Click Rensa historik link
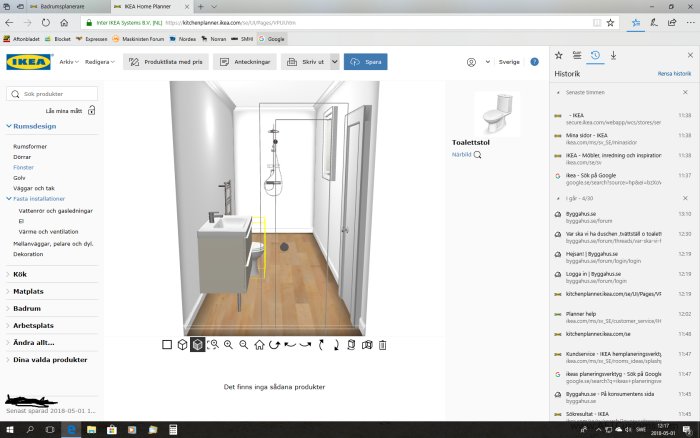Viewport: 700px width, 438px height. (x=674, y=74)
